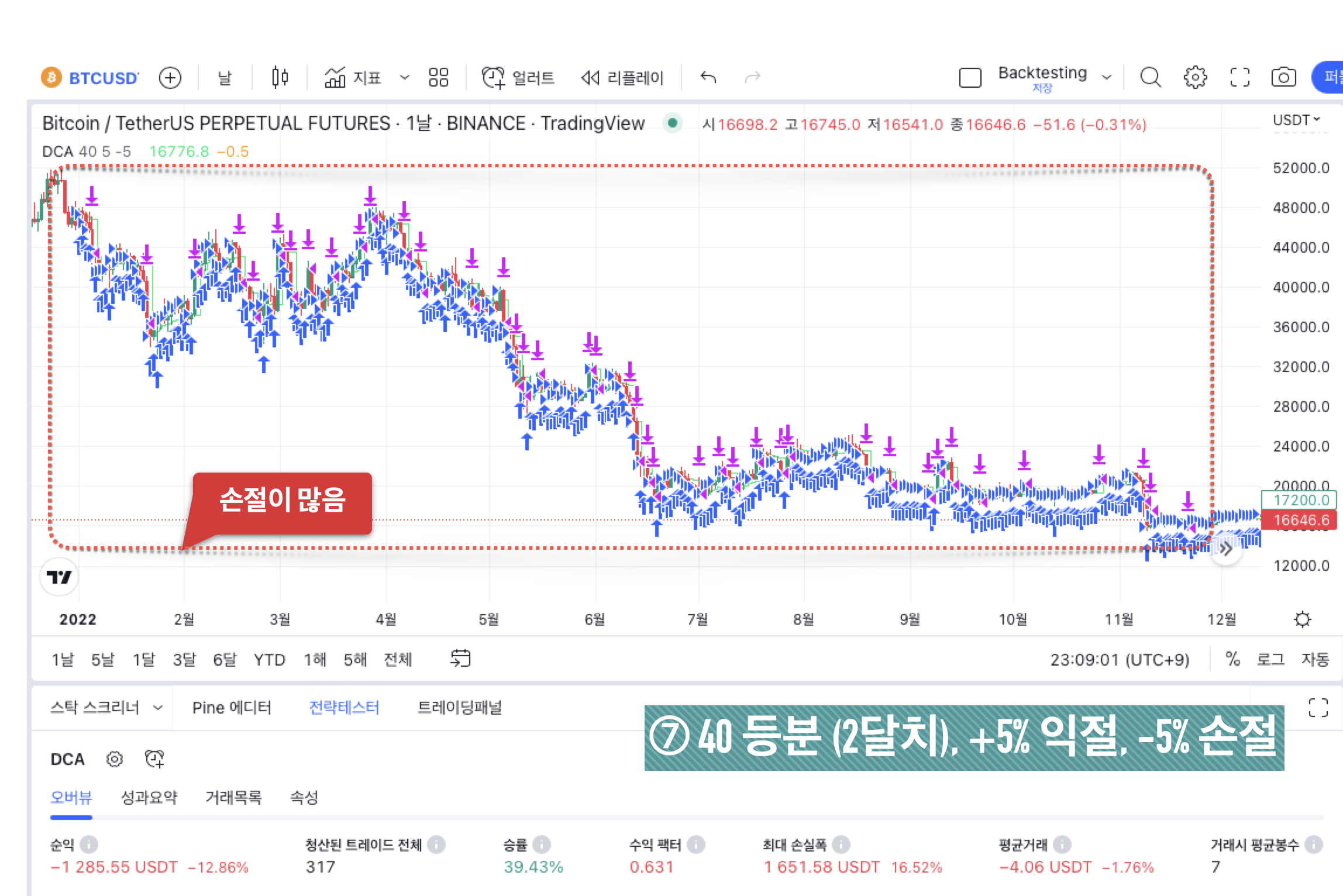Maximize the strategy tester panel
Viewport: 1343px width, 896px height.
click(1319, 708)
